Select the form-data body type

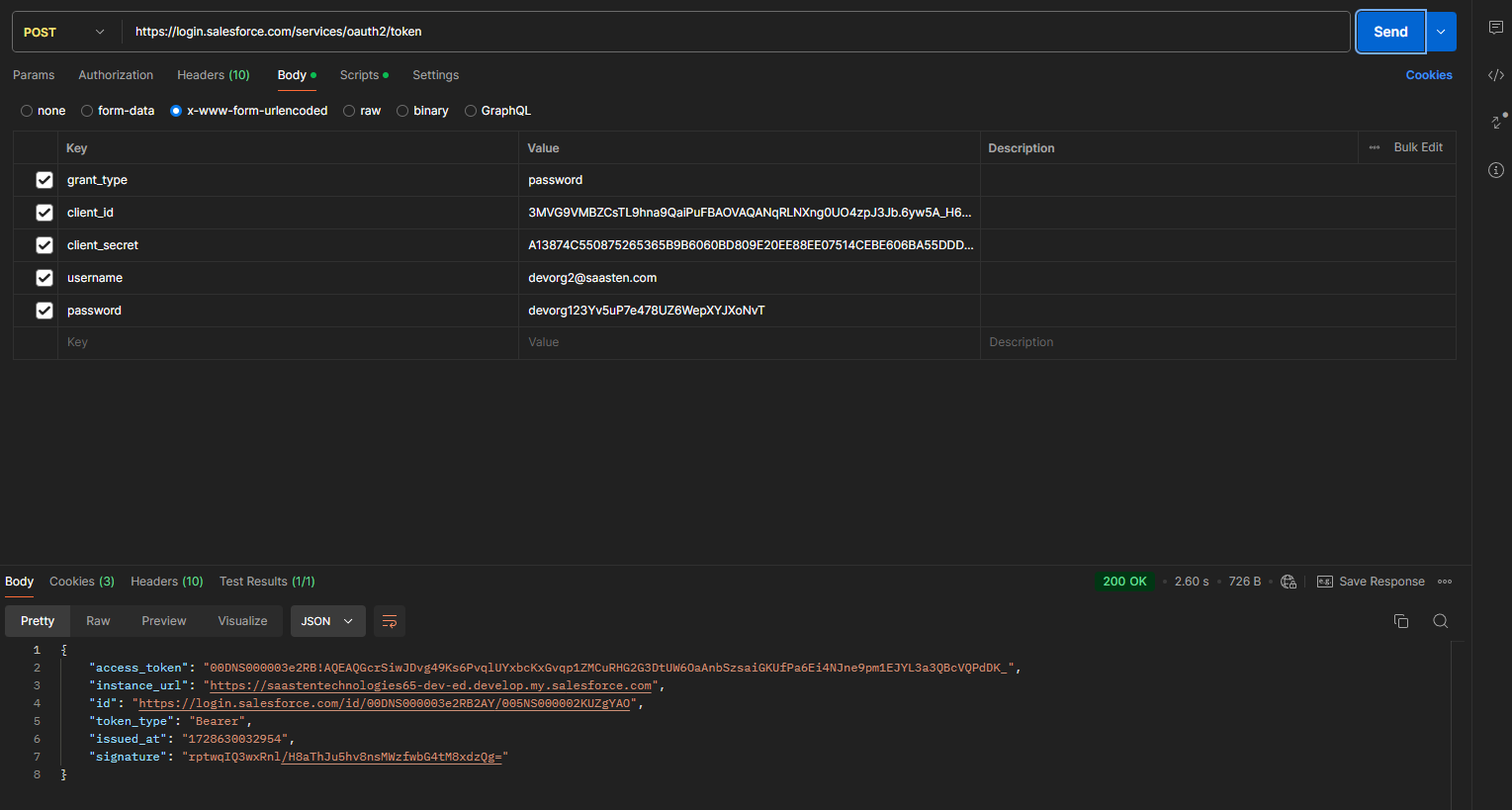pyautogui.click(x=87, y=111)
